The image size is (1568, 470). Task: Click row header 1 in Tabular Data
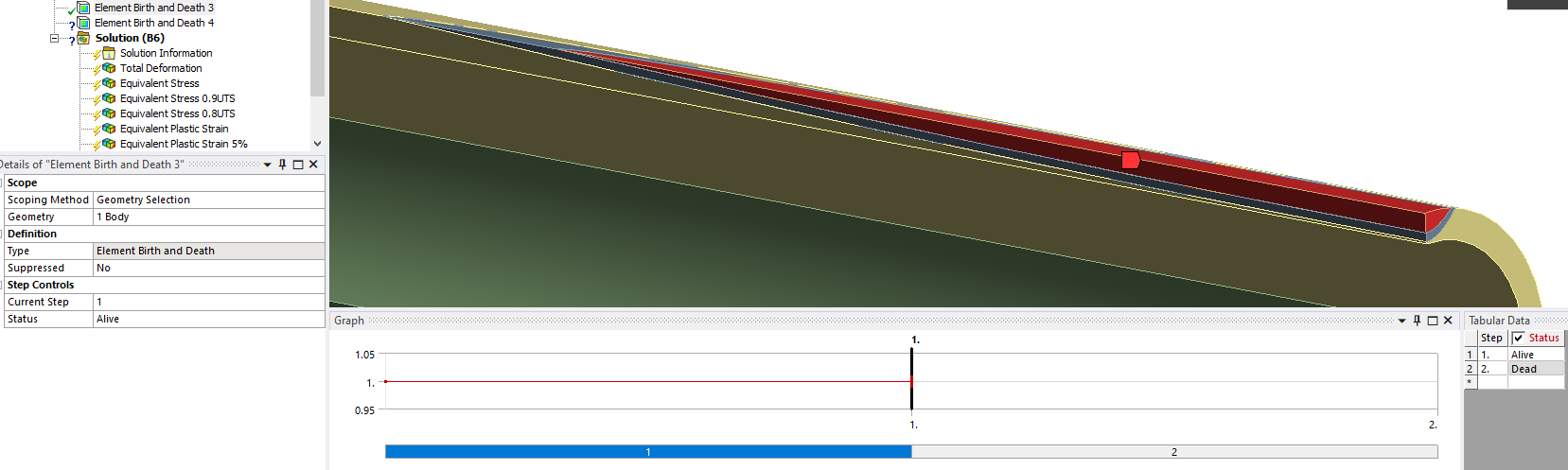tap(1470, 355)
